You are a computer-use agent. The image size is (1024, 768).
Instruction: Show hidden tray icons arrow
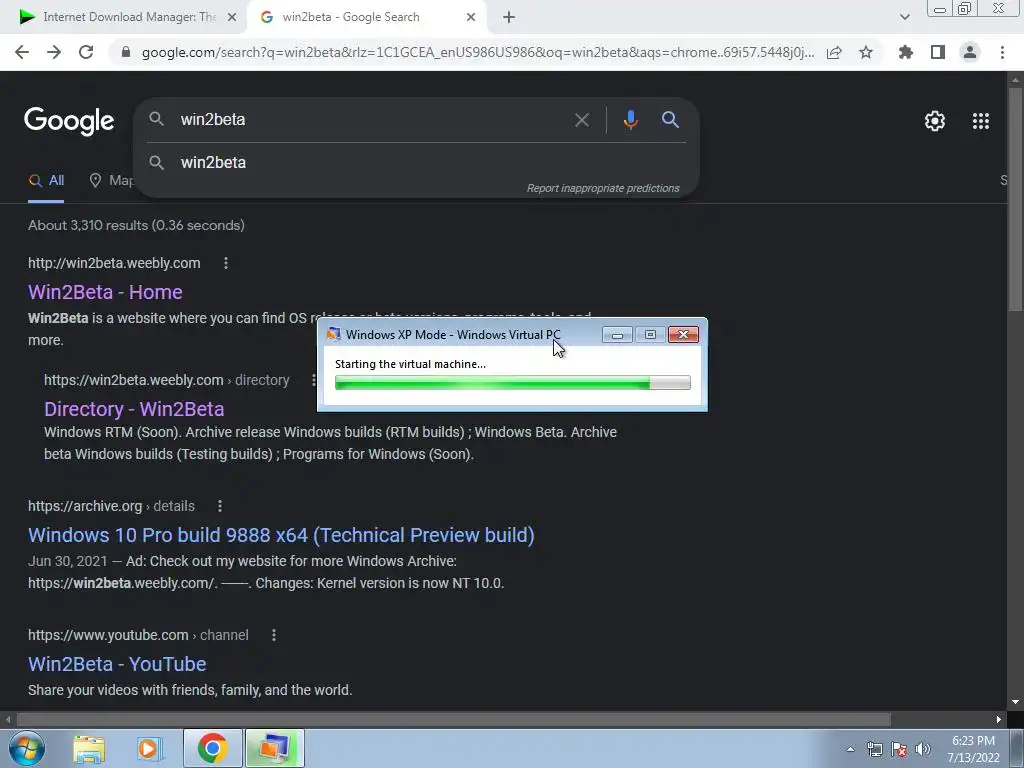click(x=850, y=749)
